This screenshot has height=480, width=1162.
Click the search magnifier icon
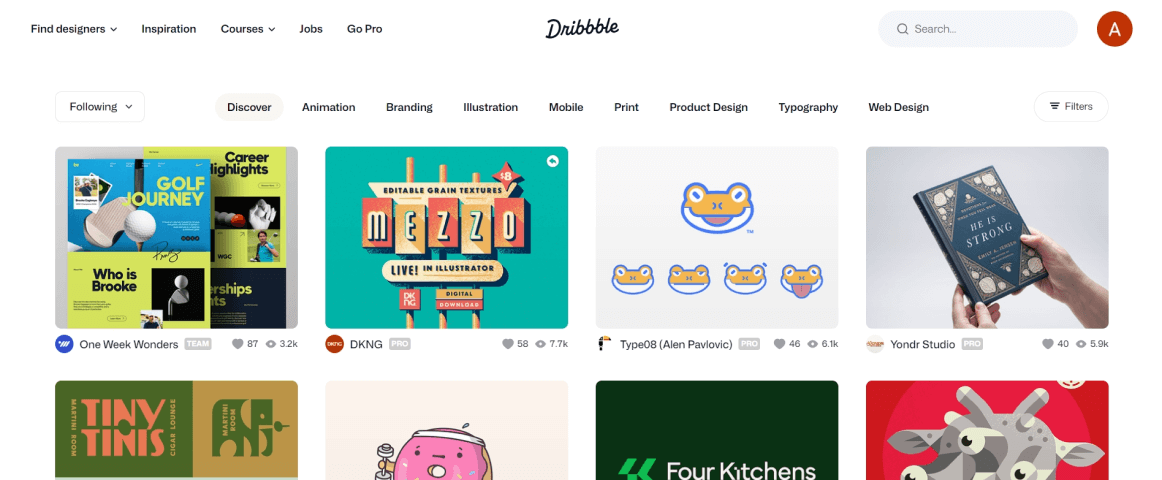[x=902, y=29]
